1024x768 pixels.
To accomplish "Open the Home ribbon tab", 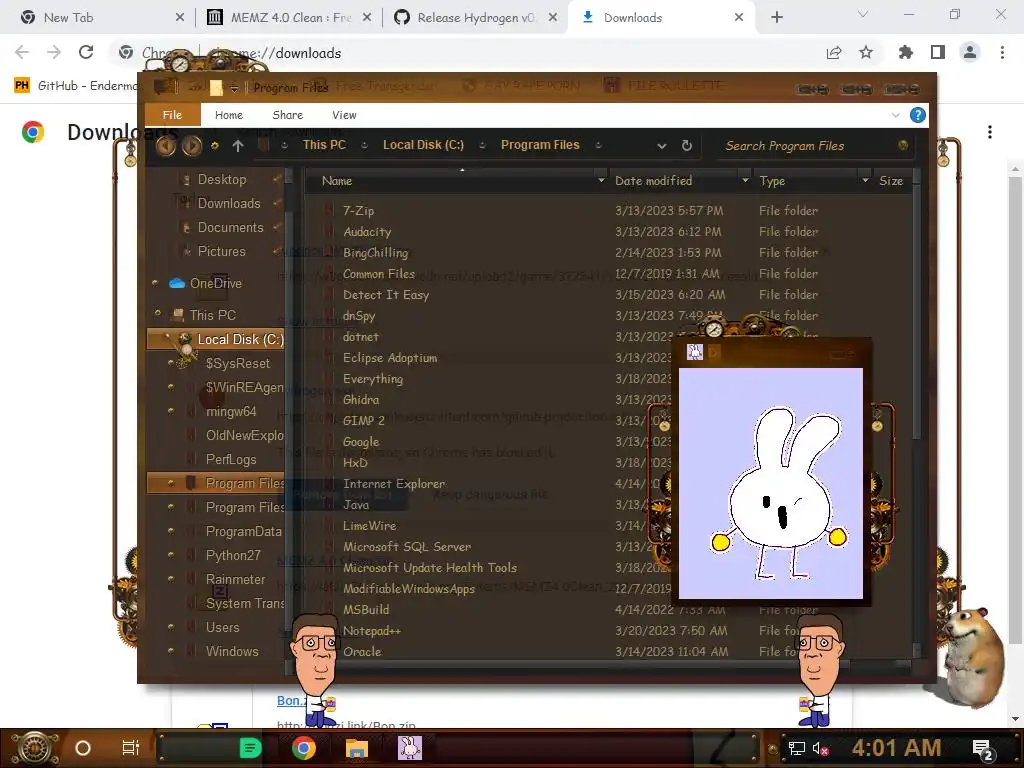I will [x=229, y=115].
